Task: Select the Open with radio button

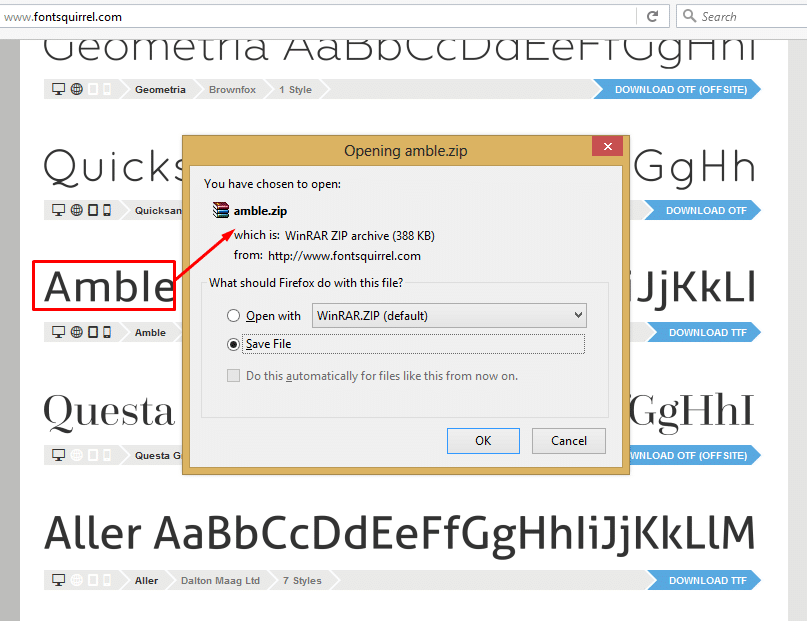Action: coord(233,315)
